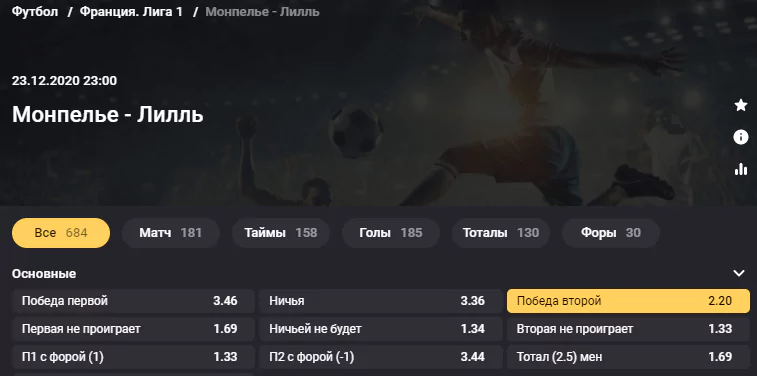Pick Вторая не проиграет at 1.33
The width and height of the screenshot is (757, 376).
pos(628,329)
